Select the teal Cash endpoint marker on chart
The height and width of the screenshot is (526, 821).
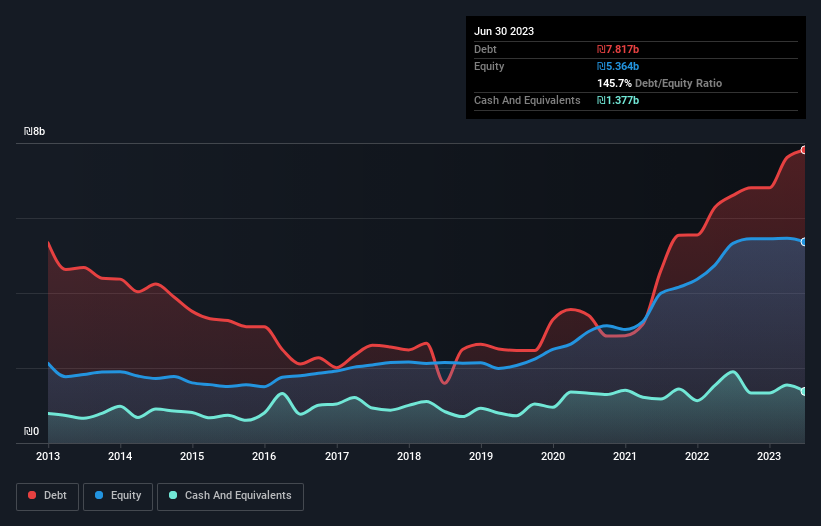[804, 391]
